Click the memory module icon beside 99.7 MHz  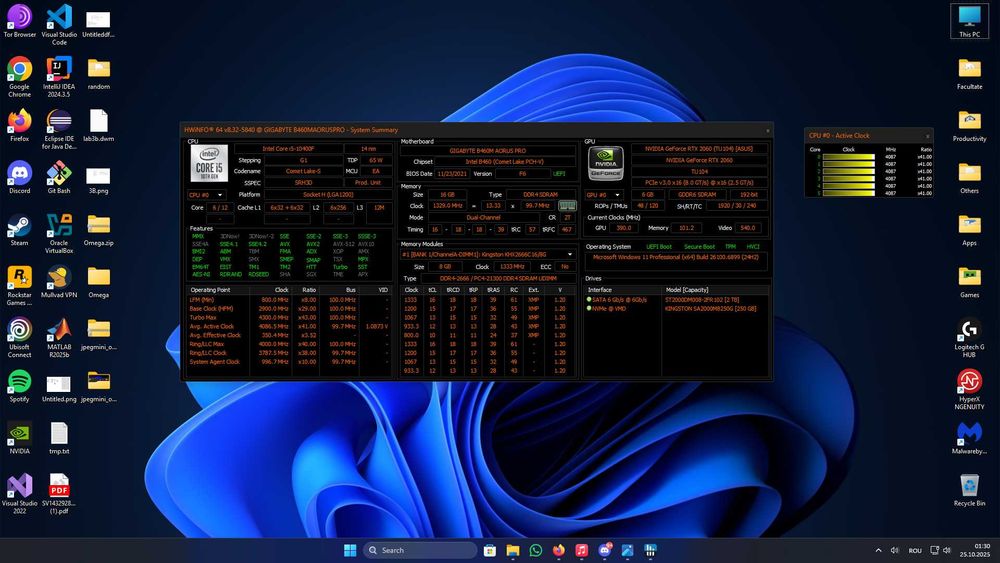click(x=567, y=205)
